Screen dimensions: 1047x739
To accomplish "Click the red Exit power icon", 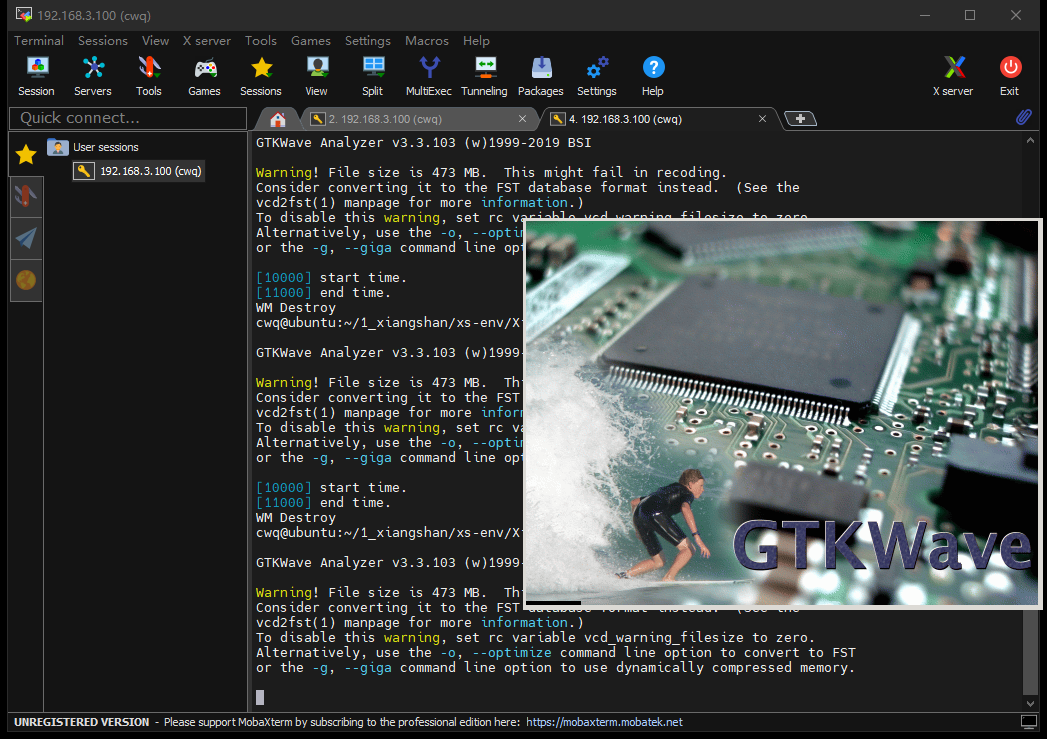I will pos(1010,76).
